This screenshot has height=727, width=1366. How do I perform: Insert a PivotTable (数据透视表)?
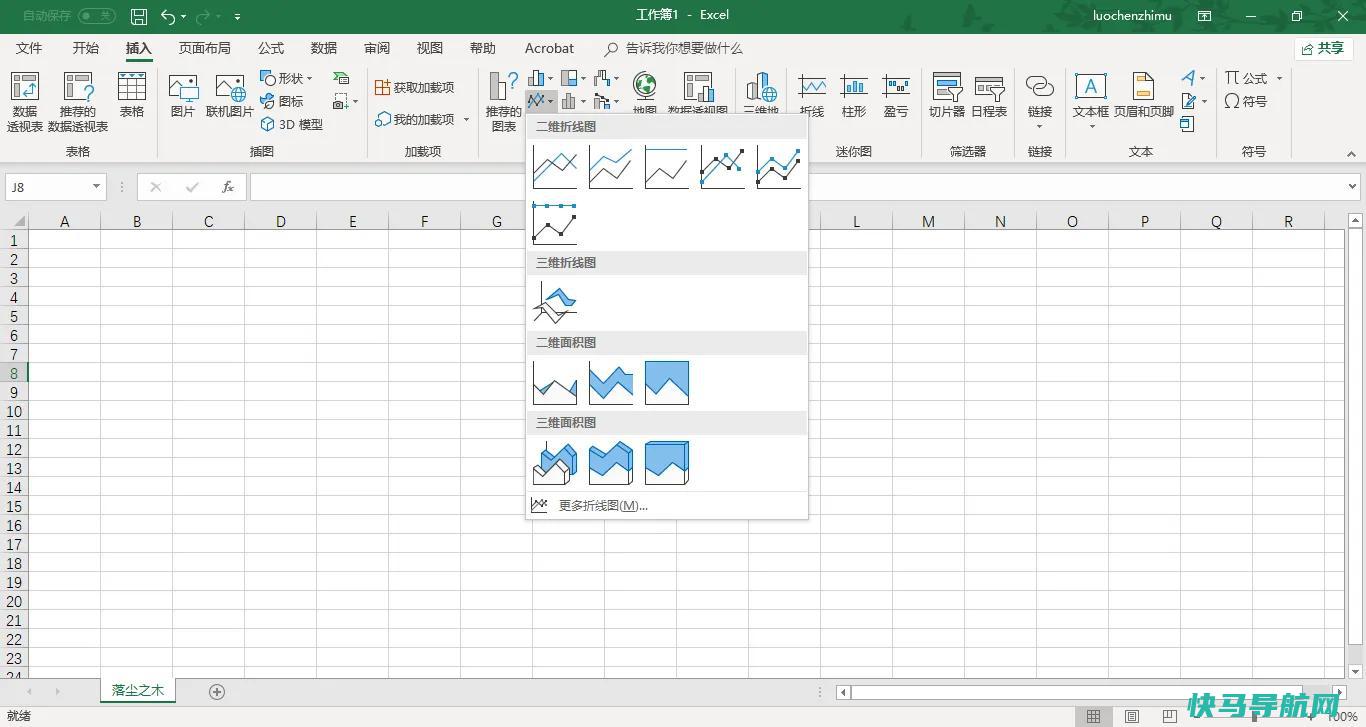point(25,102)
